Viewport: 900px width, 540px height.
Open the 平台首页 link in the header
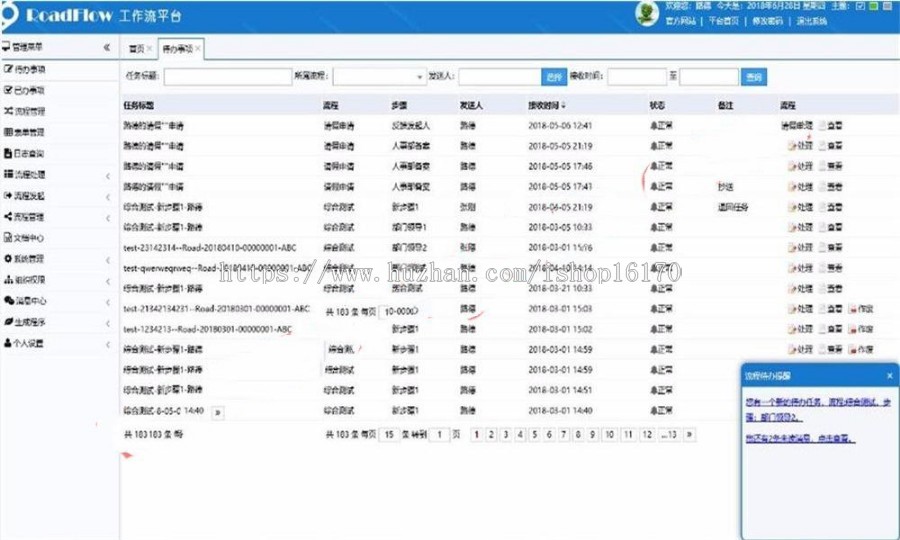point(723,21)
